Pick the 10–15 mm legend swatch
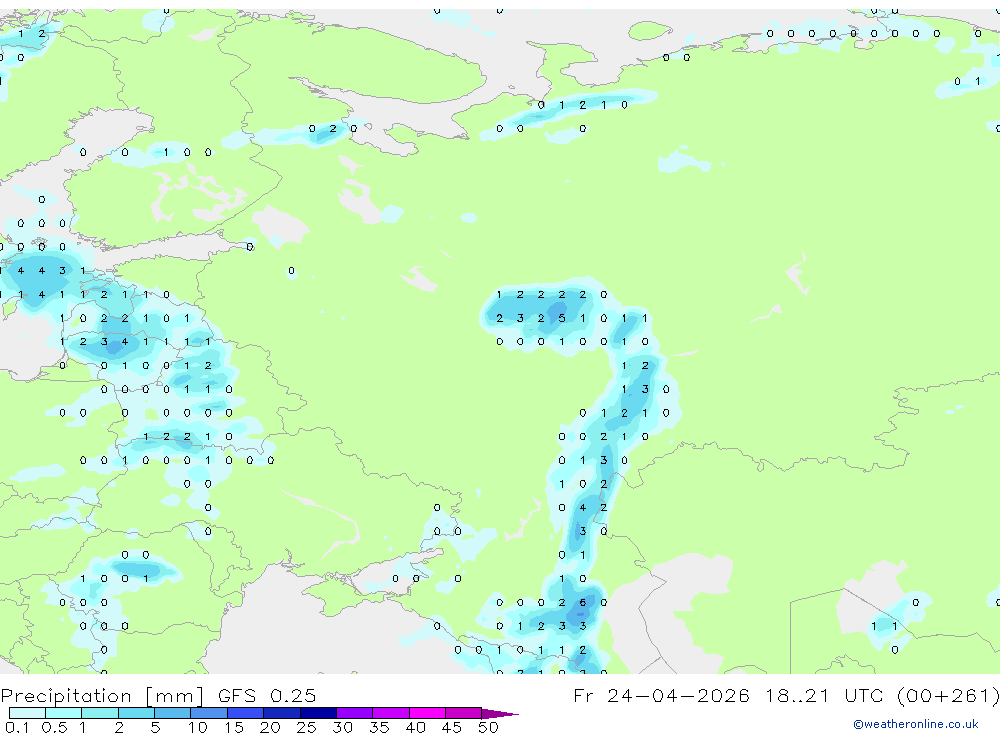Image resolution: width=1000 pixels, height=733 pixels. pyautogui.click(x=209, y=713)
